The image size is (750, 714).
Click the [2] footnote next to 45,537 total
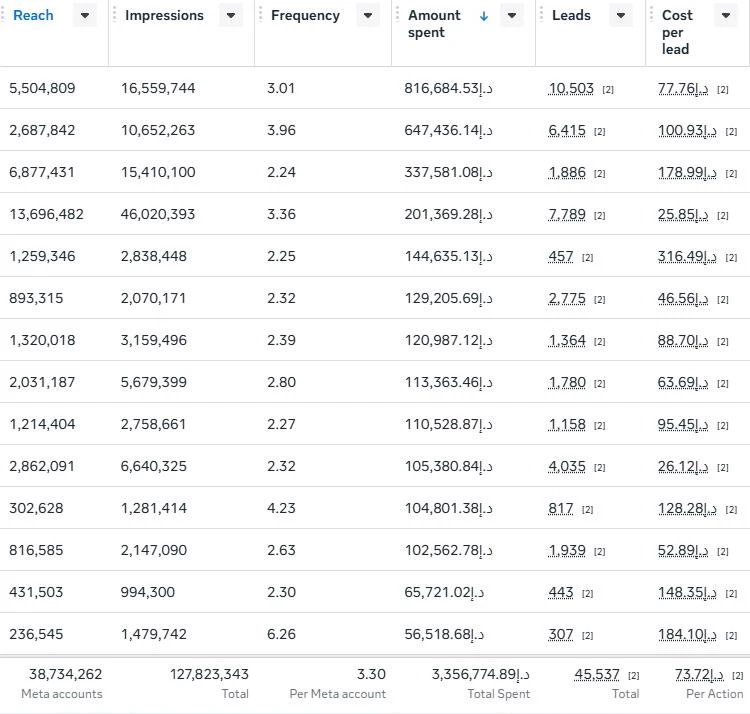633,676
